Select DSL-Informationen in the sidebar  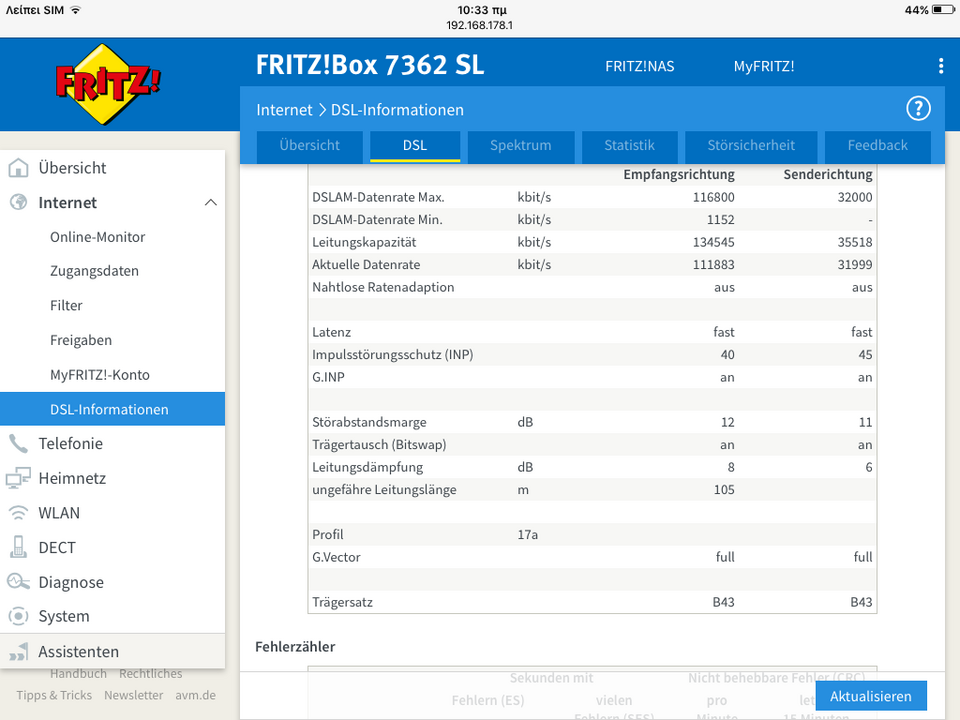tap(113, 409)
